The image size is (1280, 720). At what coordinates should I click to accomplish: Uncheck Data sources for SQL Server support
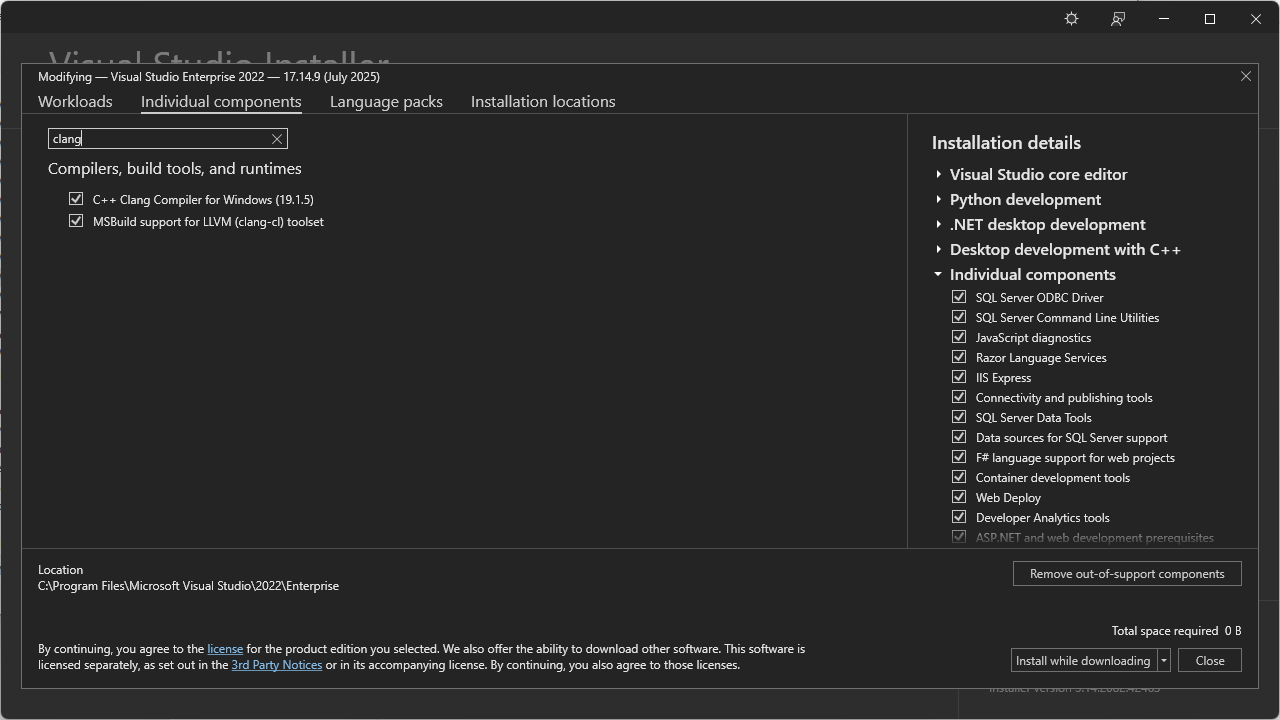pos(959,437)
